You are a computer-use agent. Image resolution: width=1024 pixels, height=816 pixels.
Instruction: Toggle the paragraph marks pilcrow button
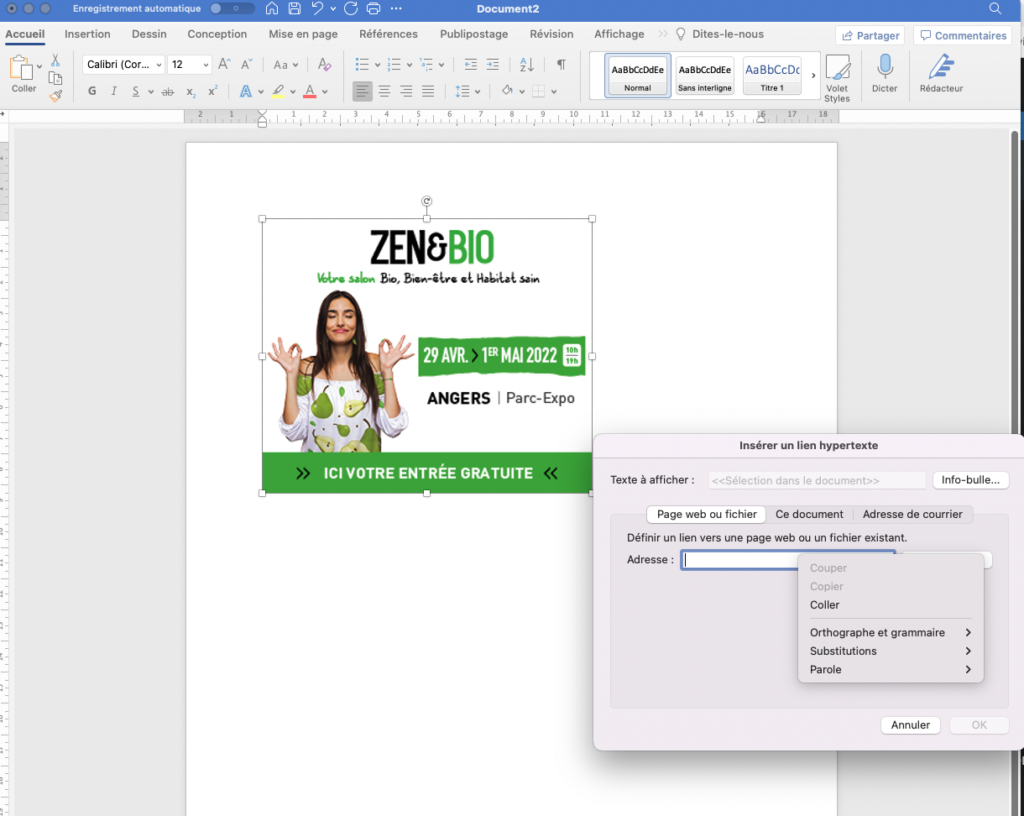click(561, 64)
